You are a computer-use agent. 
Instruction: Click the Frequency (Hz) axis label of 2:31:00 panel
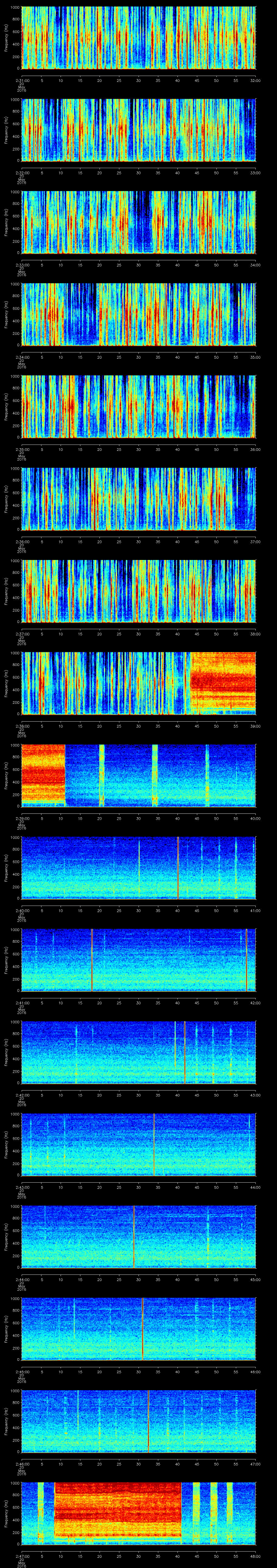pos(6,38)
